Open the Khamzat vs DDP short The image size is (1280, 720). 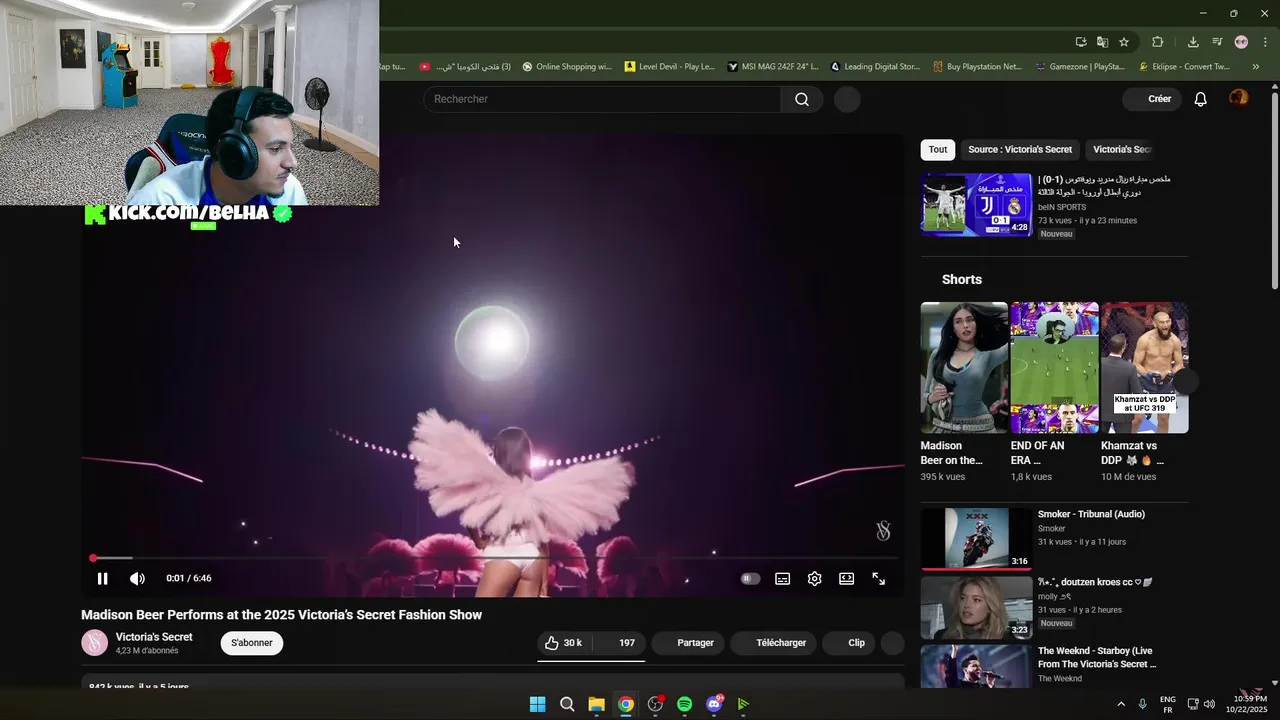coord(1144,367)
